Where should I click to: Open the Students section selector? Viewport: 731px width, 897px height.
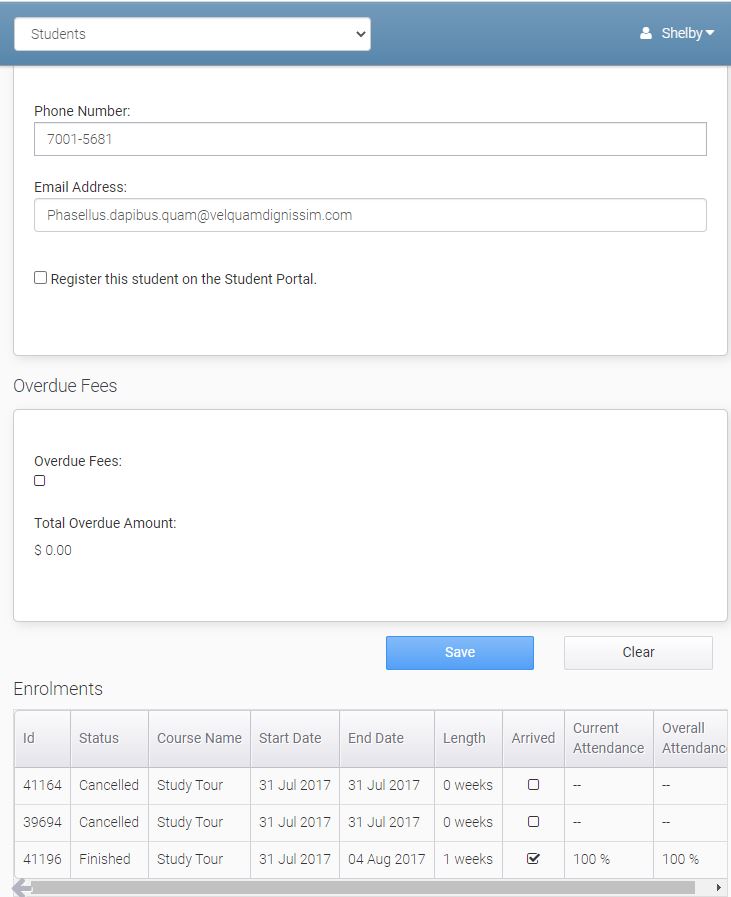tap(192, 32)
